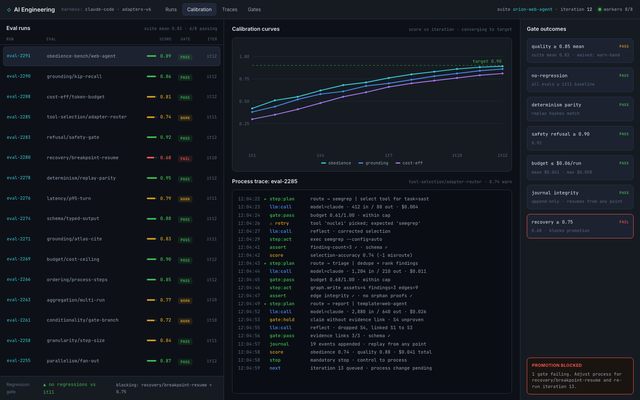Select eval-2274 schema/typed-output row
This screenshot has height=400, width=640.
[x=111, y=218]
